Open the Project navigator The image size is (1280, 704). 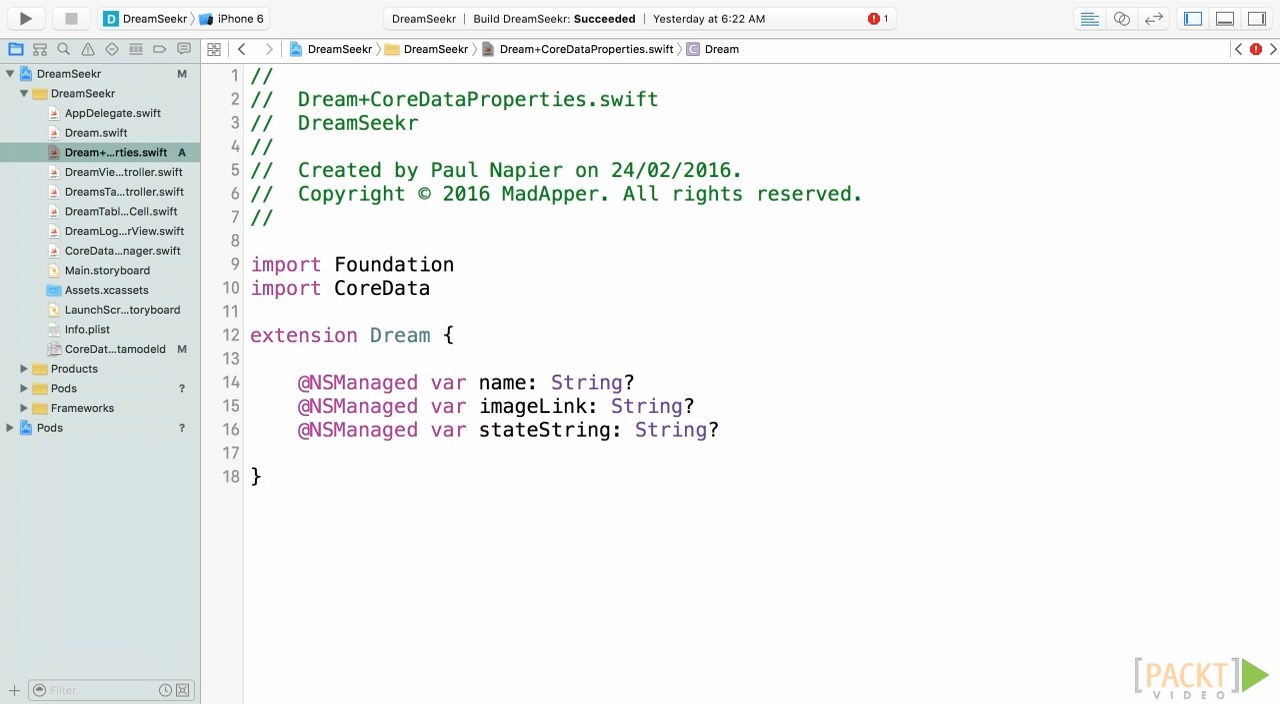(15, 49)
